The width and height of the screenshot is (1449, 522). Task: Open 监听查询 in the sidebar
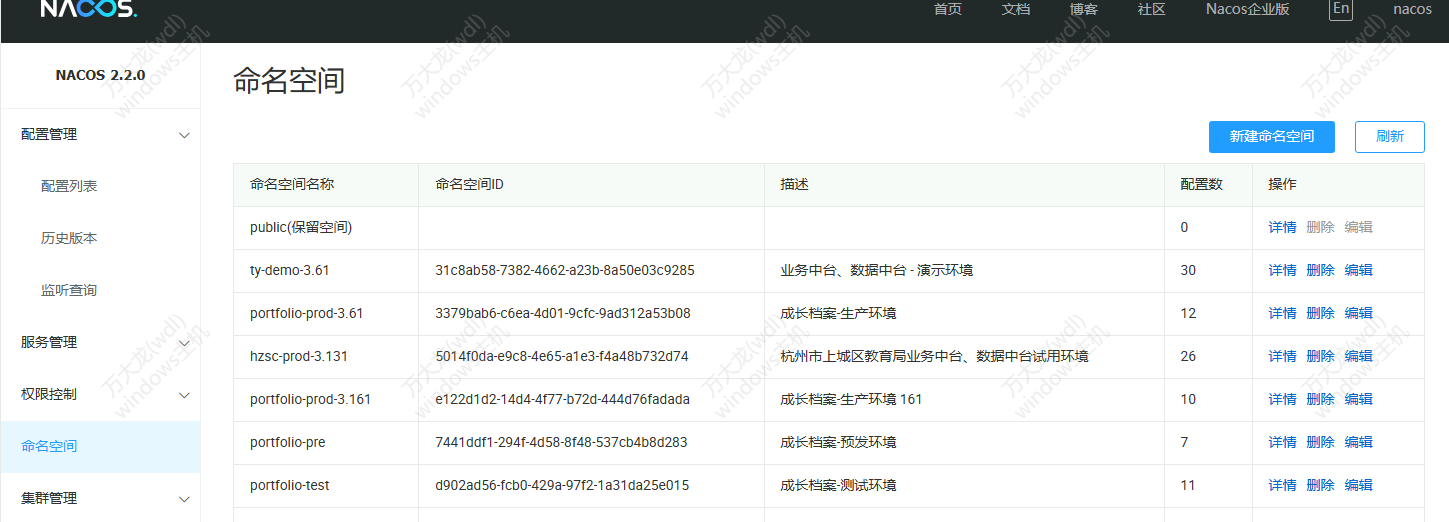click(69, 290)
